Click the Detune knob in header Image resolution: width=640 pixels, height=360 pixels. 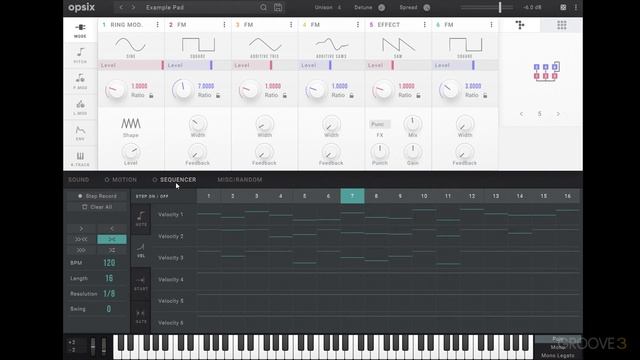381,7
